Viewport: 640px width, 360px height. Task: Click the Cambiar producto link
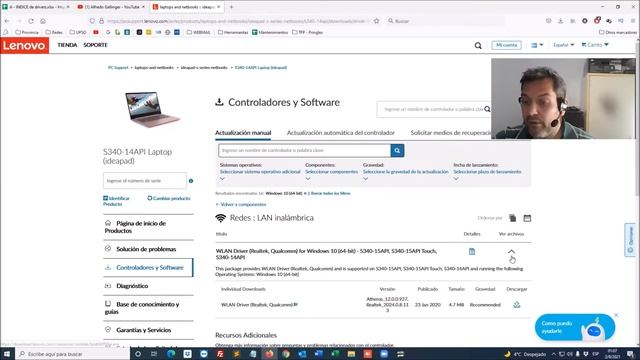click(x=169, y=198)
